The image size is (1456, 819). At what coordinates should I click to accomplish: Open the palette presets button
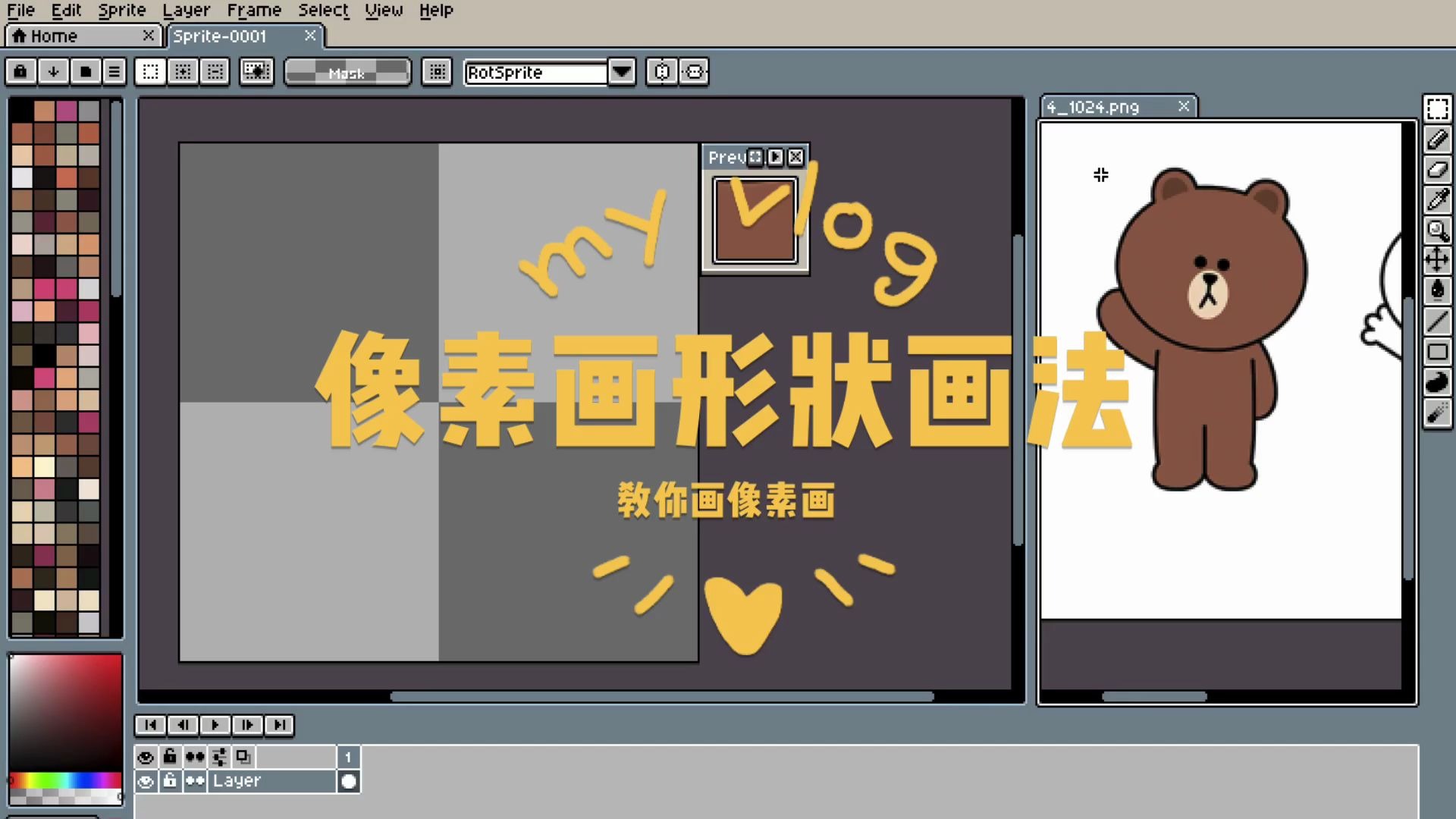(85, 72)
